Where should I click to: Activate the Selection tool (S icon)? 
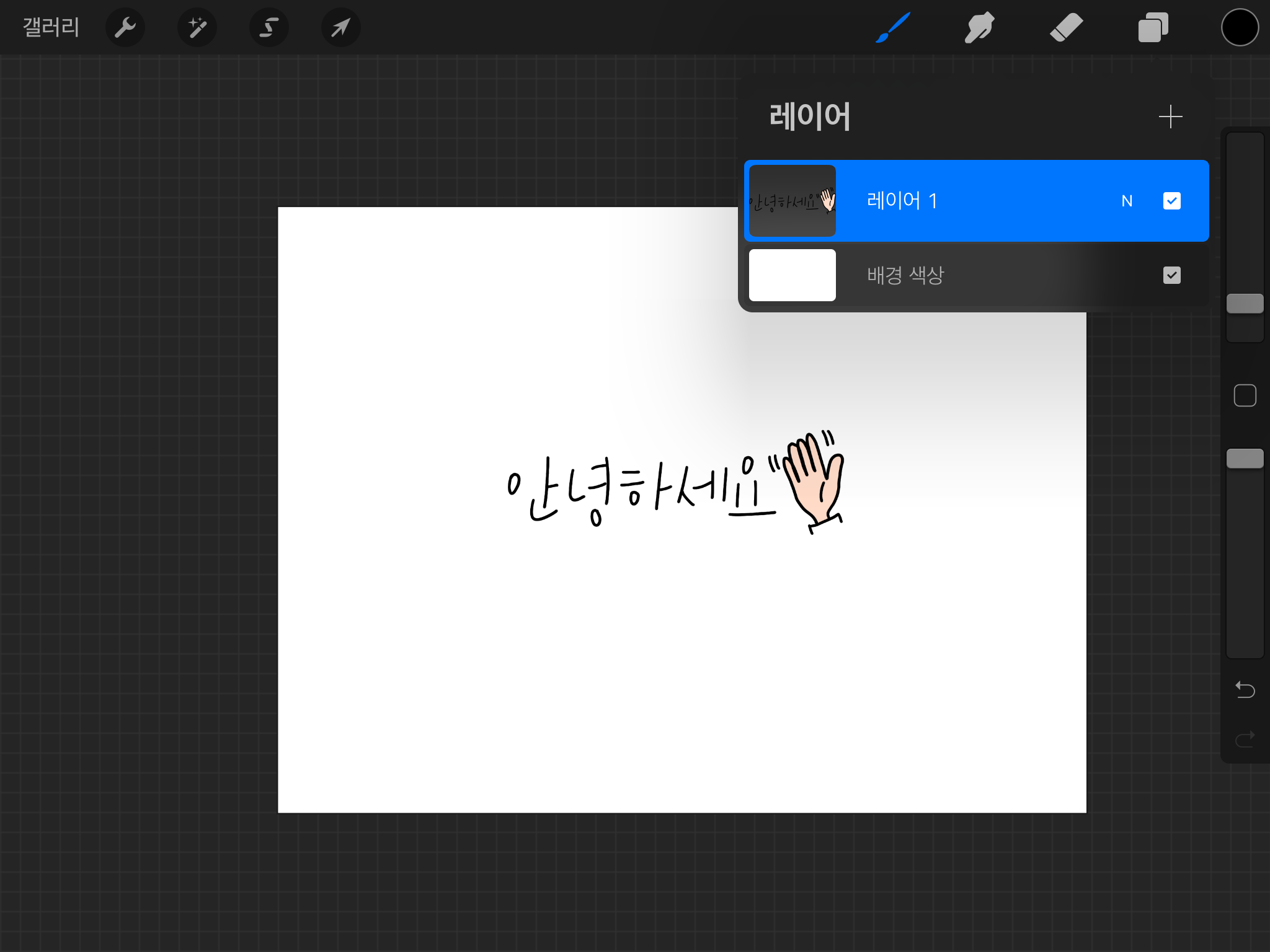[x=269, y=27]
